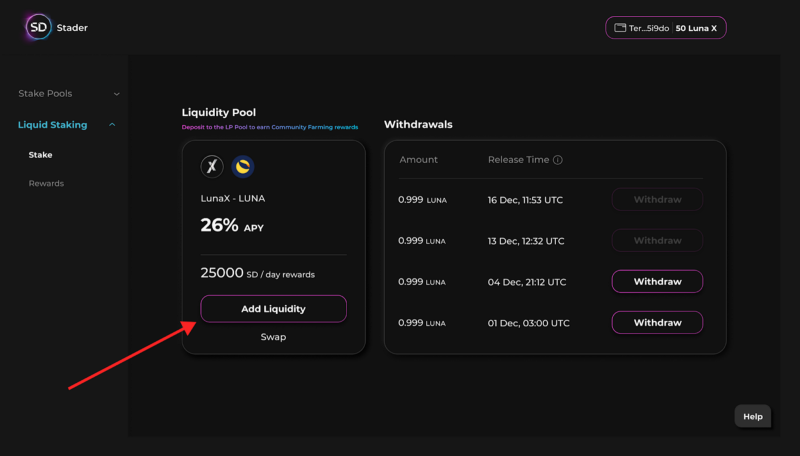Click Add Liquidity button
800x456 pixels.
273,309
